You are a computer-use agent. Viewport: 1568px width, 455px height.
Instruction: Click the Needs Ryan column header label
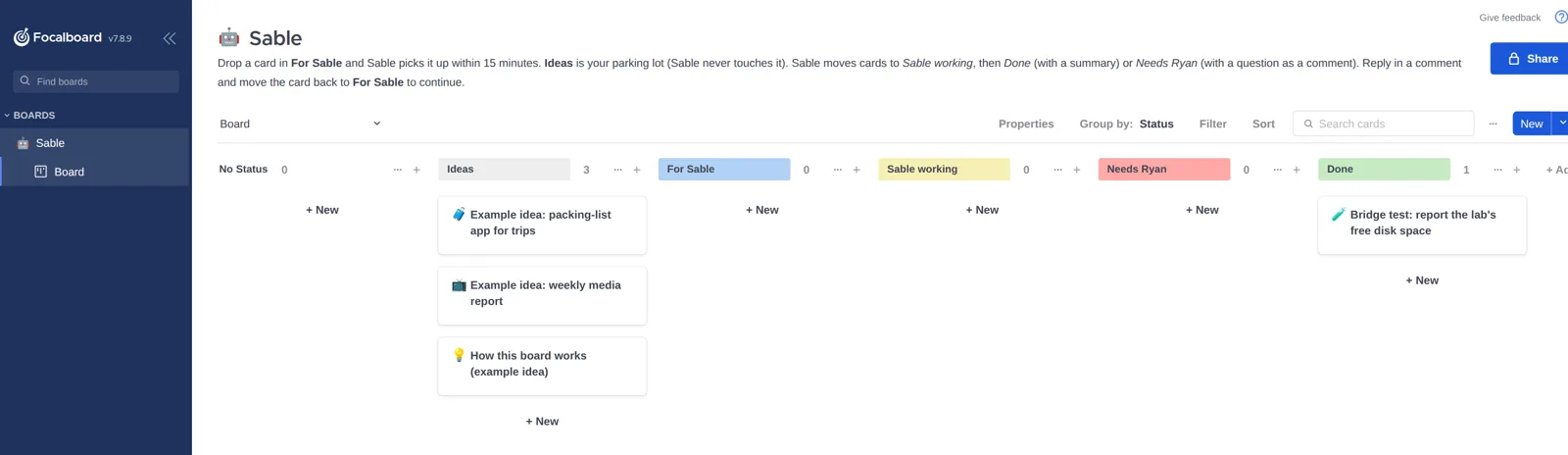pos(1164,170)
